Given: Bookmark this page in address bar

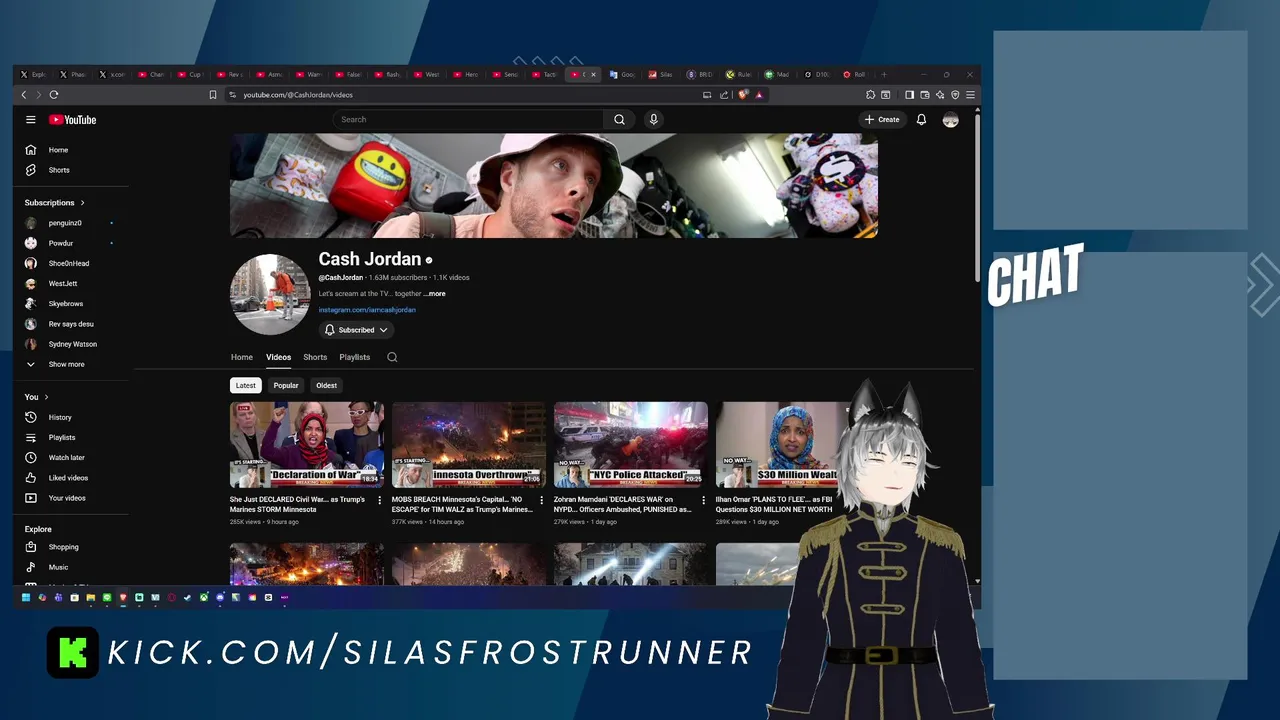Looking at the screenshot, I should click(x=212, y=95).
